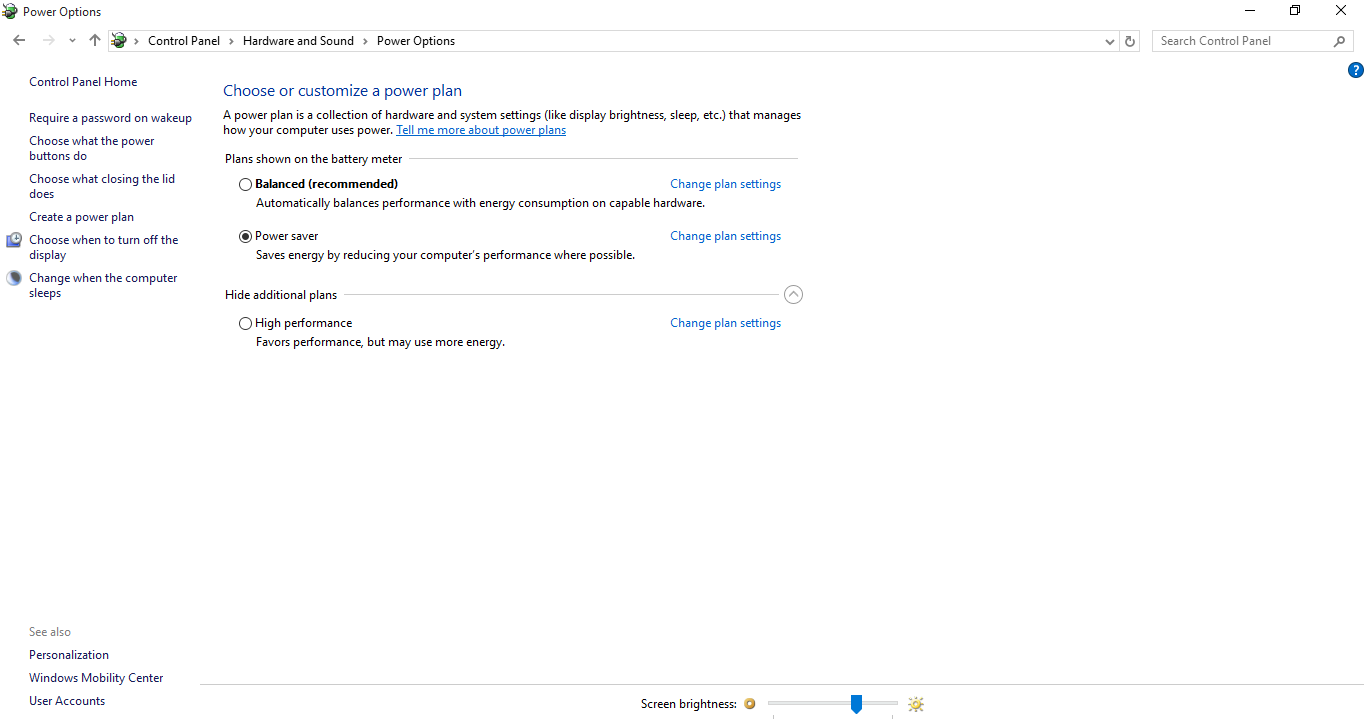Open Change when the computer sleeps
Screen dimensions: 1364x721
tap(103, 285)
